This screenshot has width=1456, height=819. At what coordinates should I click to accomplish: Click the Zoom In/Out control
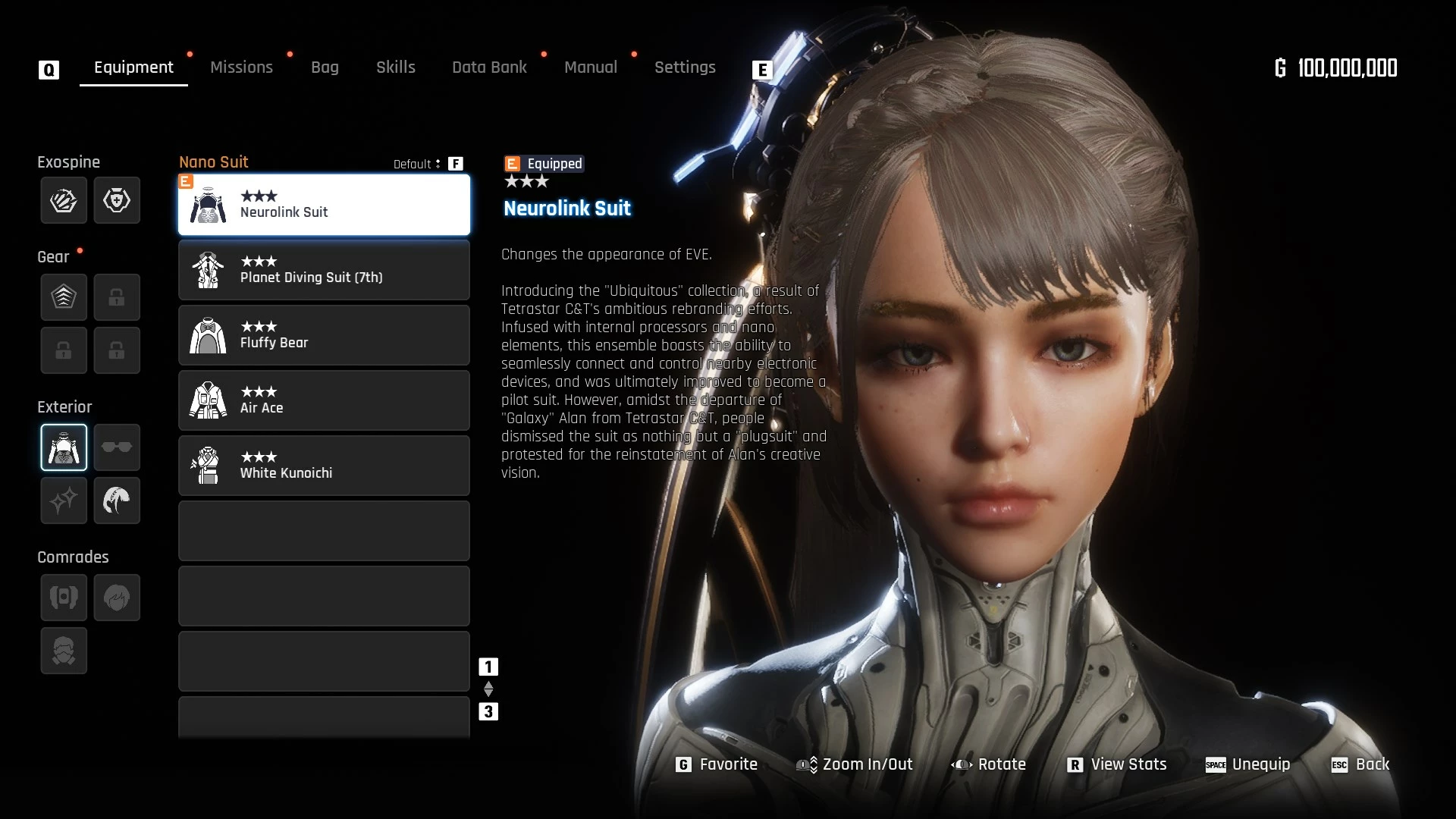pos(855,764)
